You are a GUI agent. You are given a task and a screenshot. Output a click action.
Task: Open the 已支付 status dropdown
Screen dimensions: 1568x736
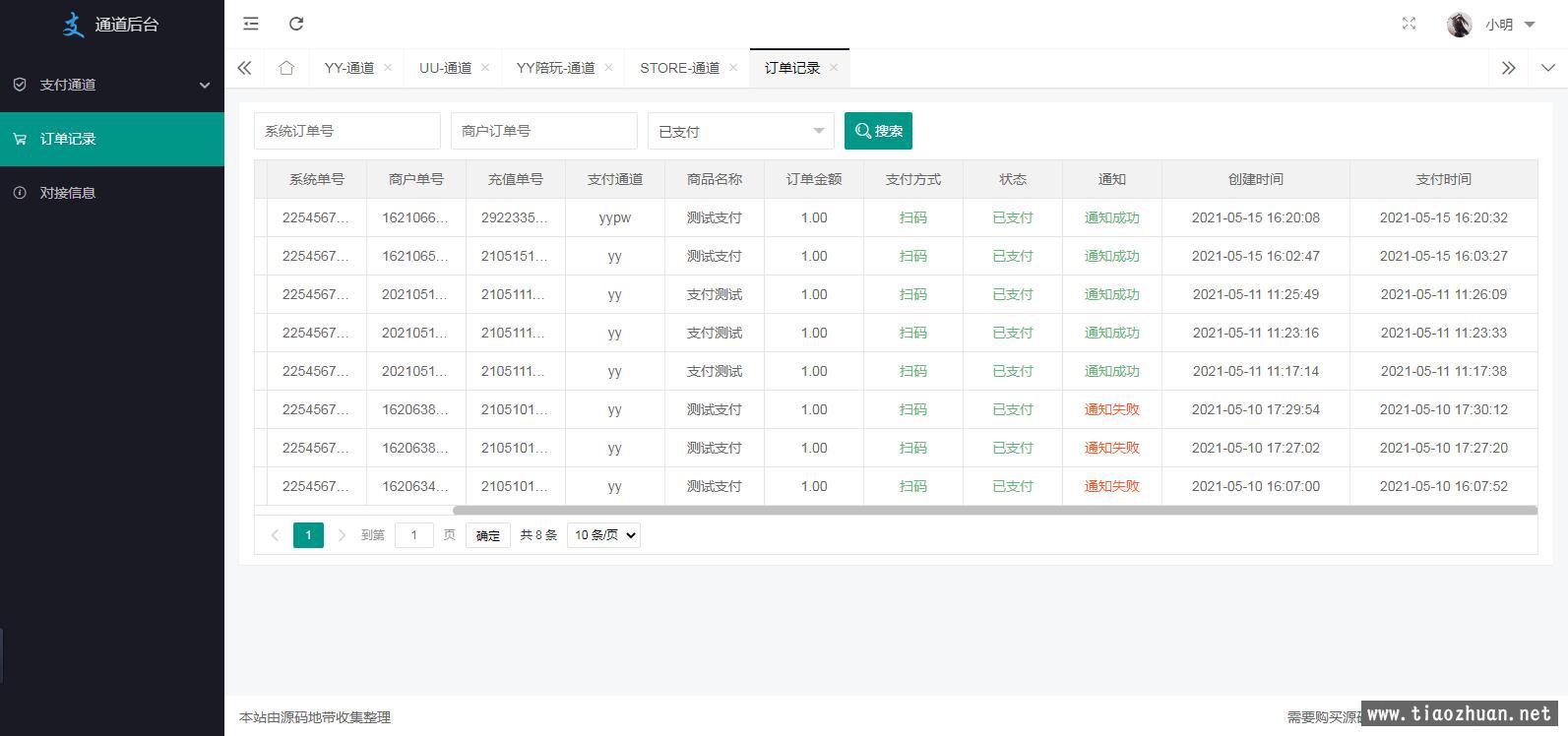pyautogui.click(x=740, y=131)
